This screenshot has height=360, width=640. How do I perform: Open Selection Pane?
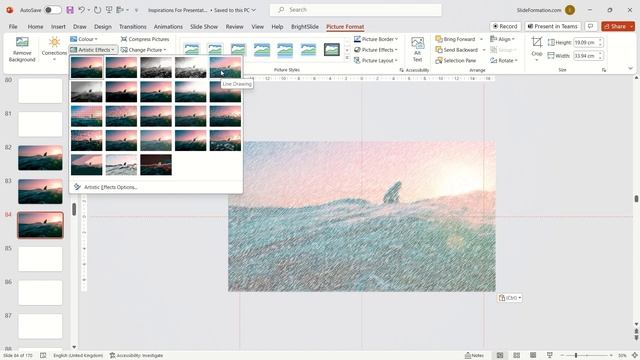tap(456, 60)
